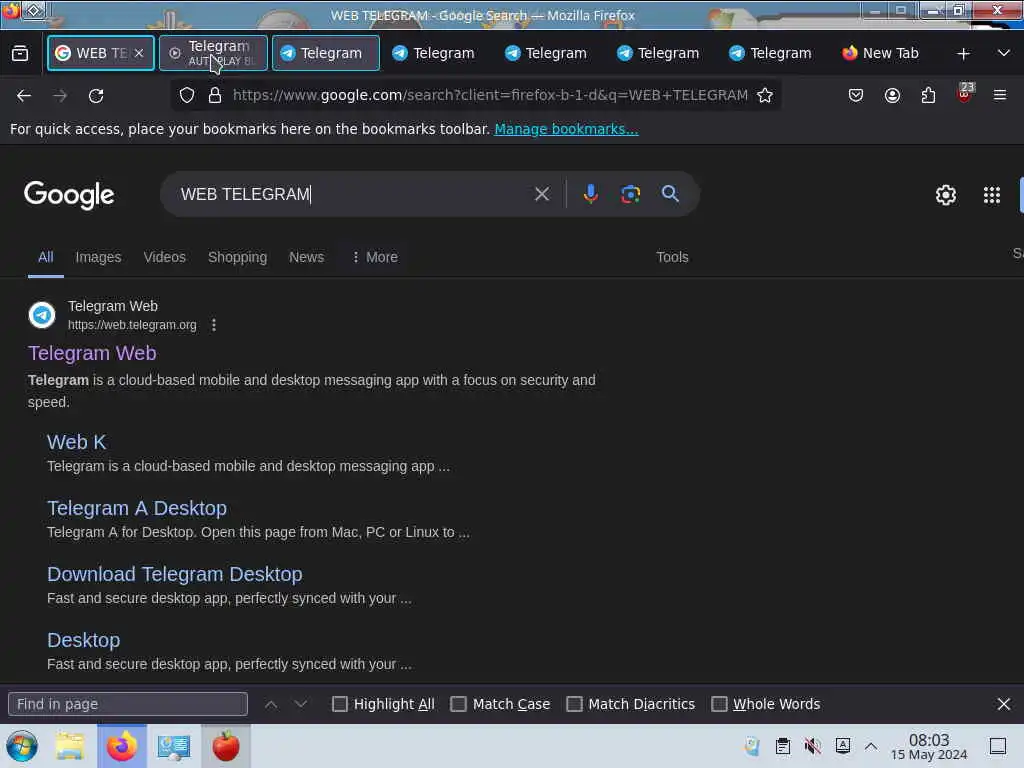This screenshot has height=768, width=1024.
Task: Submit search with magnifier icon
Action: tap(670, 194)
